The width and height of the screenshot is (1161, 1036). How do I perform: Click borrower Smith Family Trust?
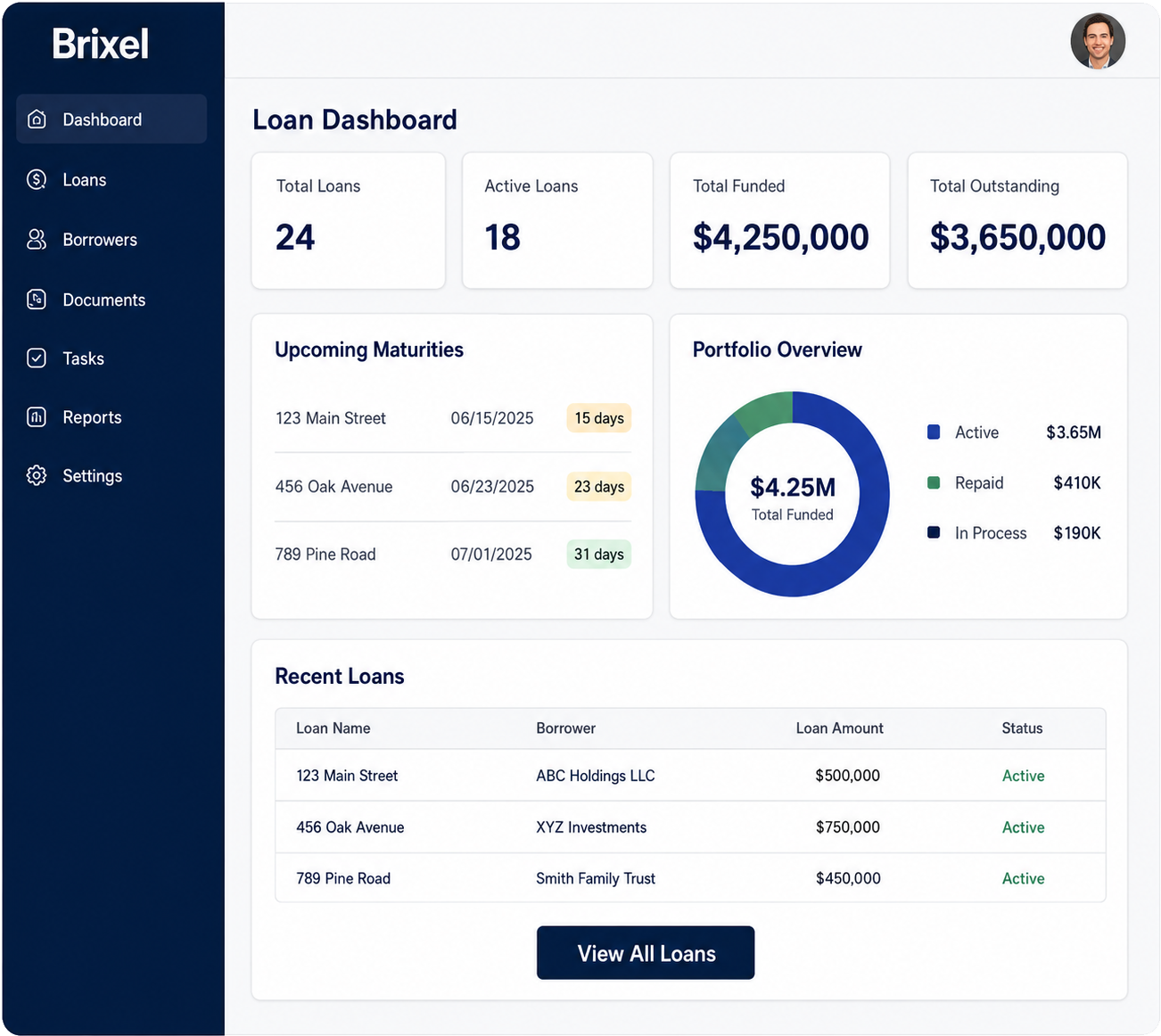tap(596, 878)
